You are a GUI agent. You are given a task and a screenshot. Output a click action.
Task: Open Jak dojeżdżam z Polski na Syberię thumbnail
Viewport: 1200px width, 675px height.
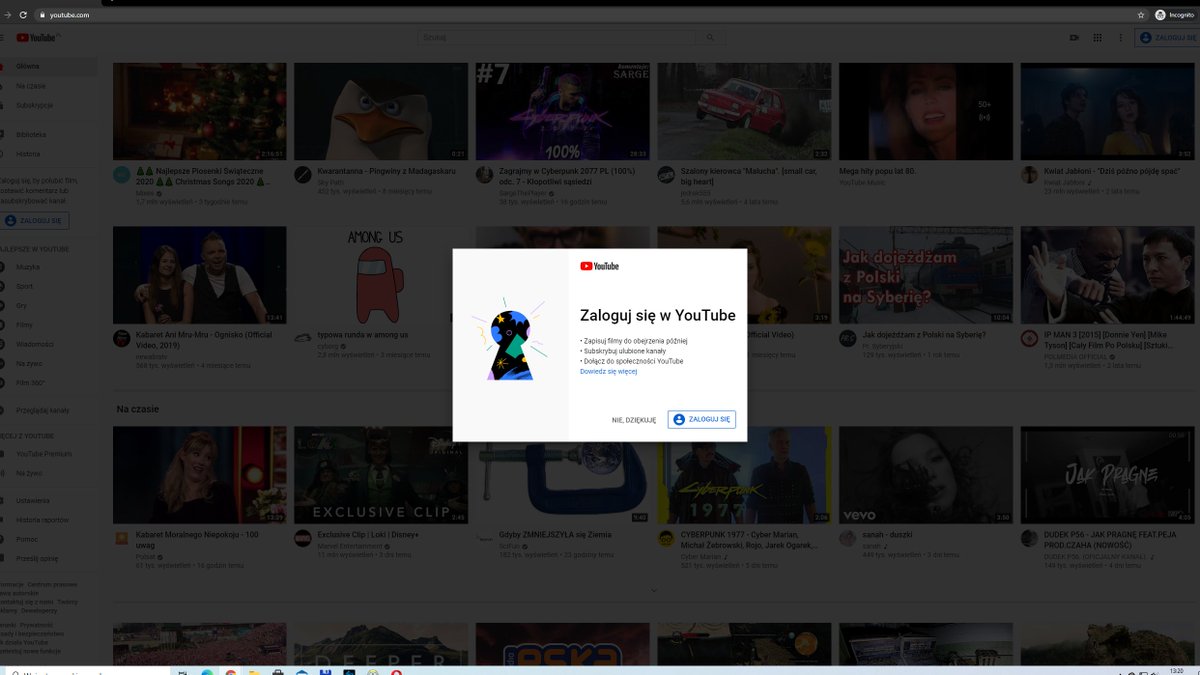pyautogui.click(x=926, y=275)
